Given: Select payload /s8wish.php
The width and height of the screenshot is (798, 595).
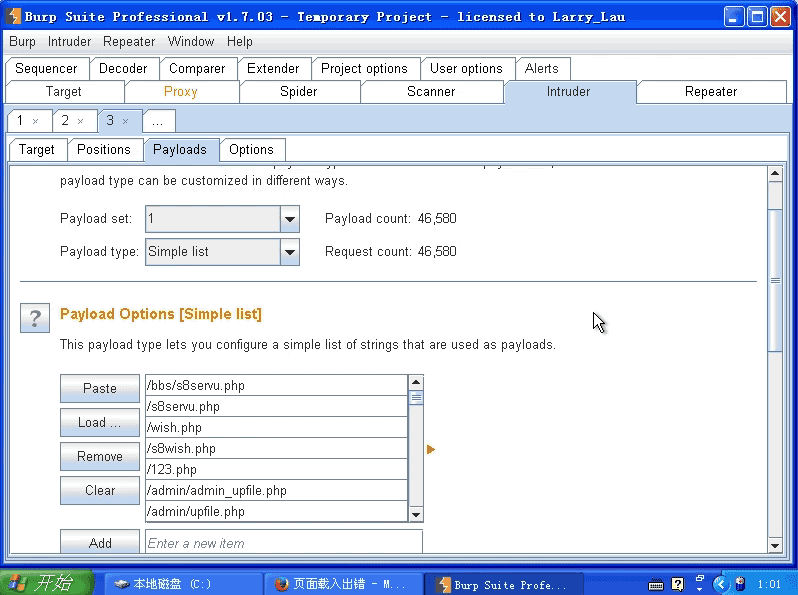Looking at the screenshot, I should click(276, 448).
